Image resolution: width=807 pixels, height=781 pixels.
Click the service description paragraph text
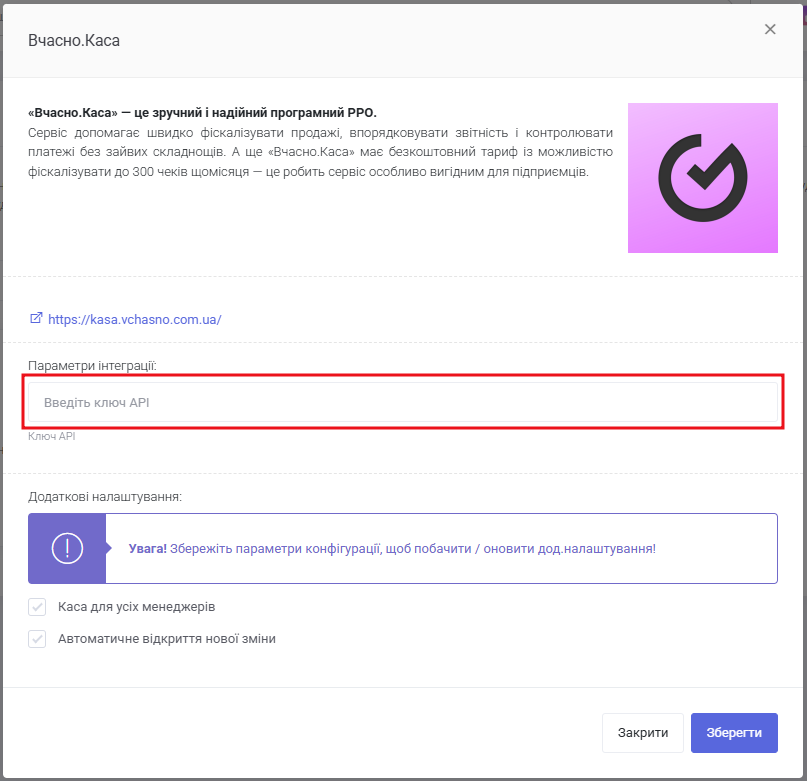coord(320,152)
